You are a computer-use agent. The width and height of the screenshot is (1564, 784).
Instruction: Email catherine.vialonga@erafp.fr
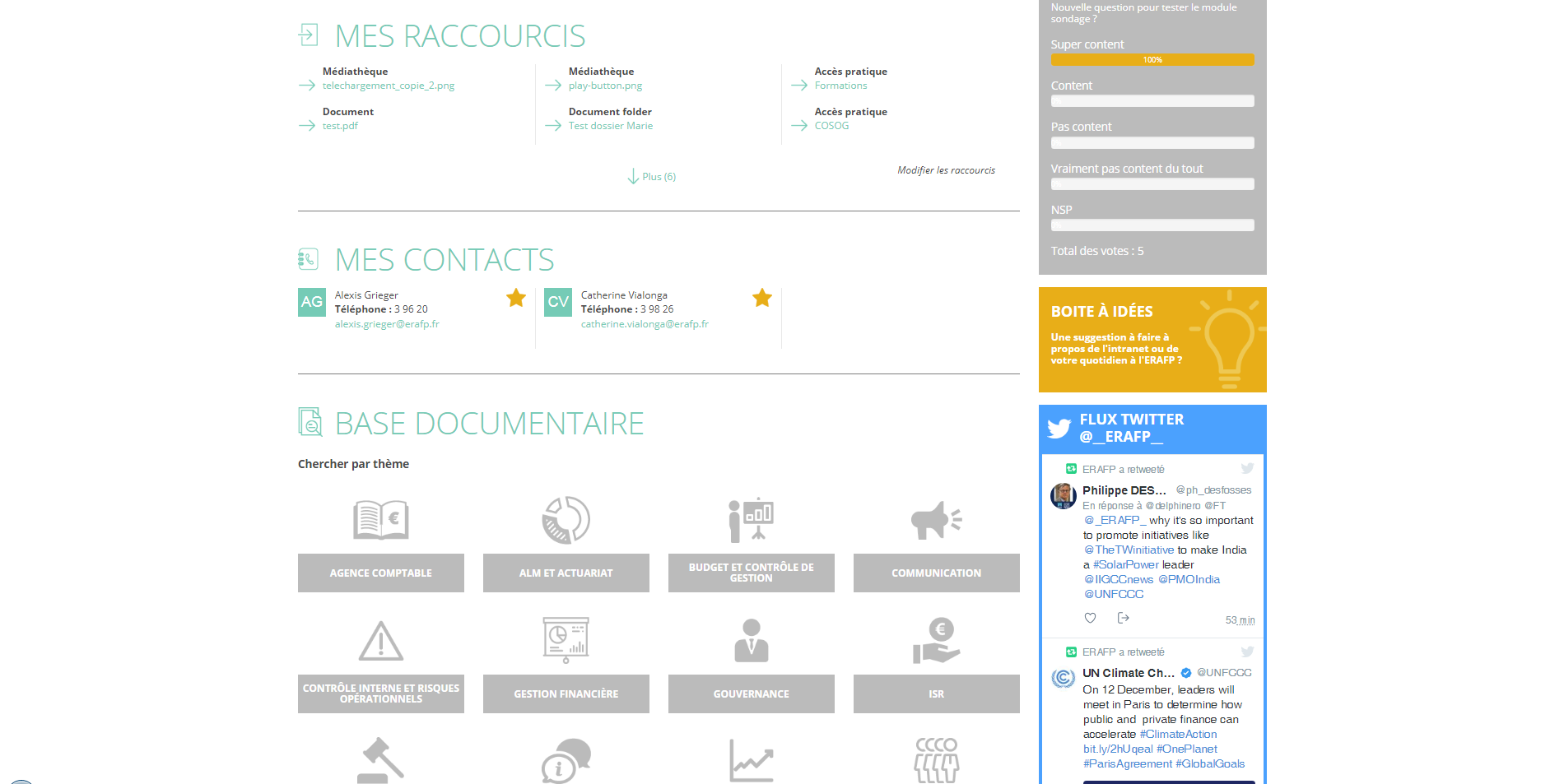coord(645,324)
